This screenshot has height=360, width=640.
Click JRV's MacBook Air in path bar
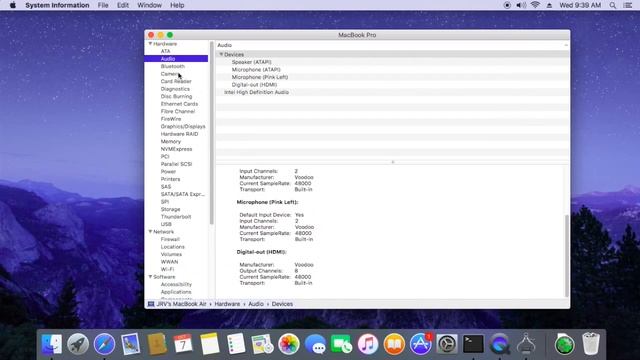pyautogui.click(x=181, y=304)
